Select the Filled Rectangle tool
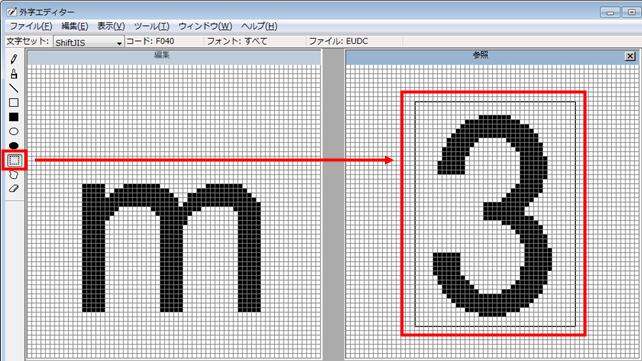The width and height of the screenshot is (642, 361). point(14,117)
